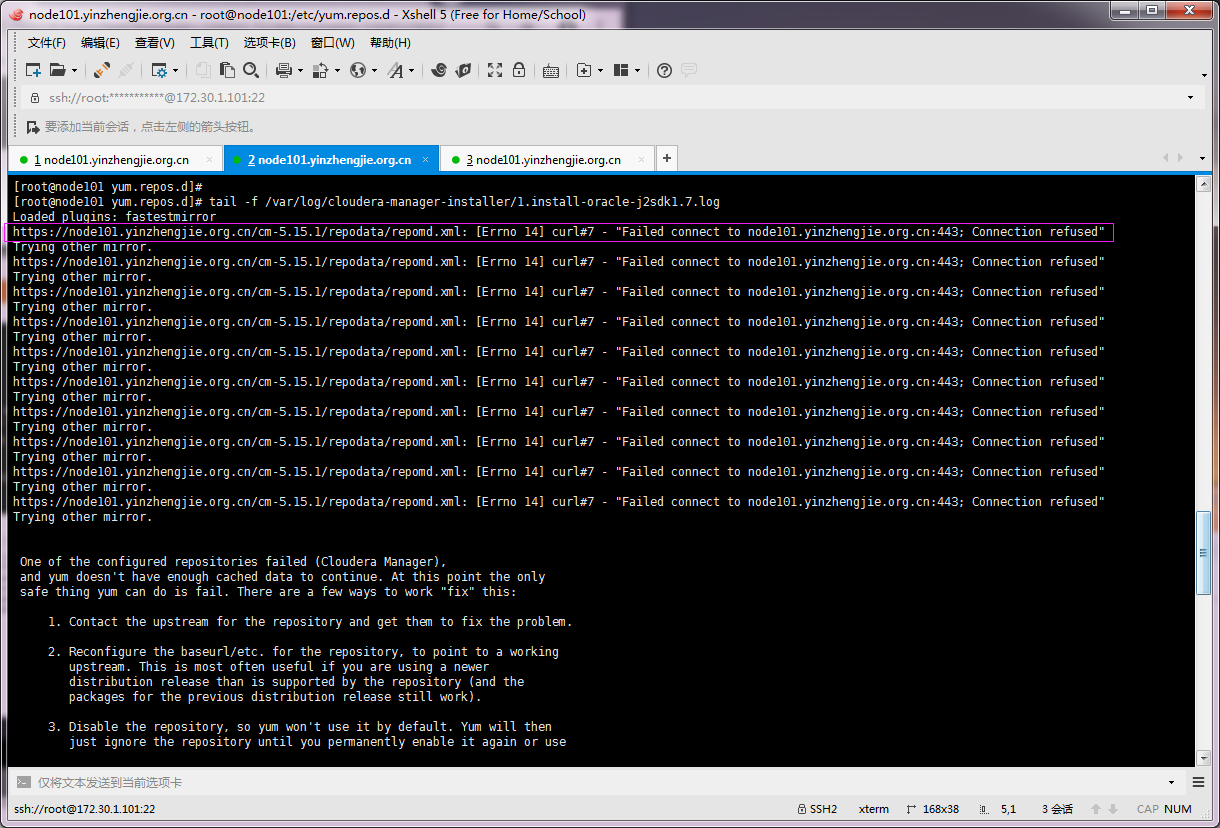
Task: Expand the Print dropdown arrow
Action: pos(300,71)
